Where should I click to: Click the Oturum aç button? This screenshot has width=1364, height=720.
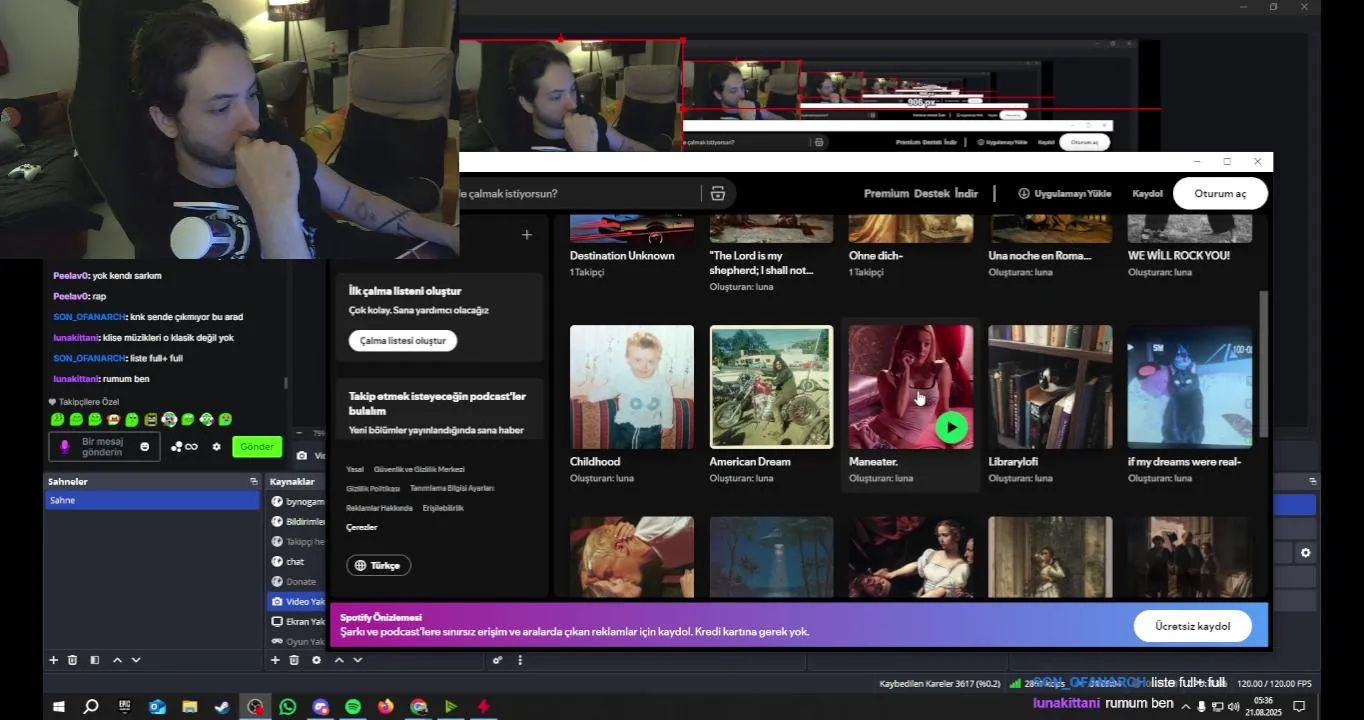(x=1220, y=194)
